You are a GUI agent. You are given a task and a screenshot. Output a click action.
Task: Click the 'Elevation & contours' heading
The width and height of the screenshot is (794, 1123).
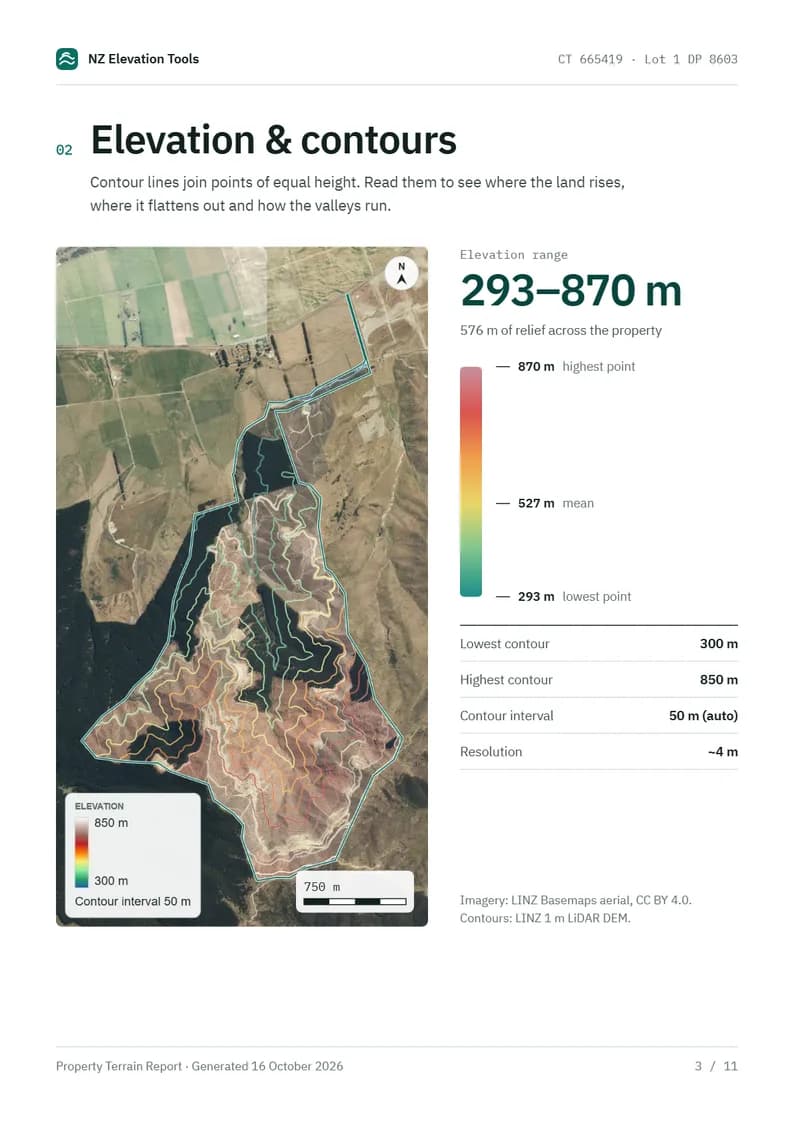coord(273,140)
